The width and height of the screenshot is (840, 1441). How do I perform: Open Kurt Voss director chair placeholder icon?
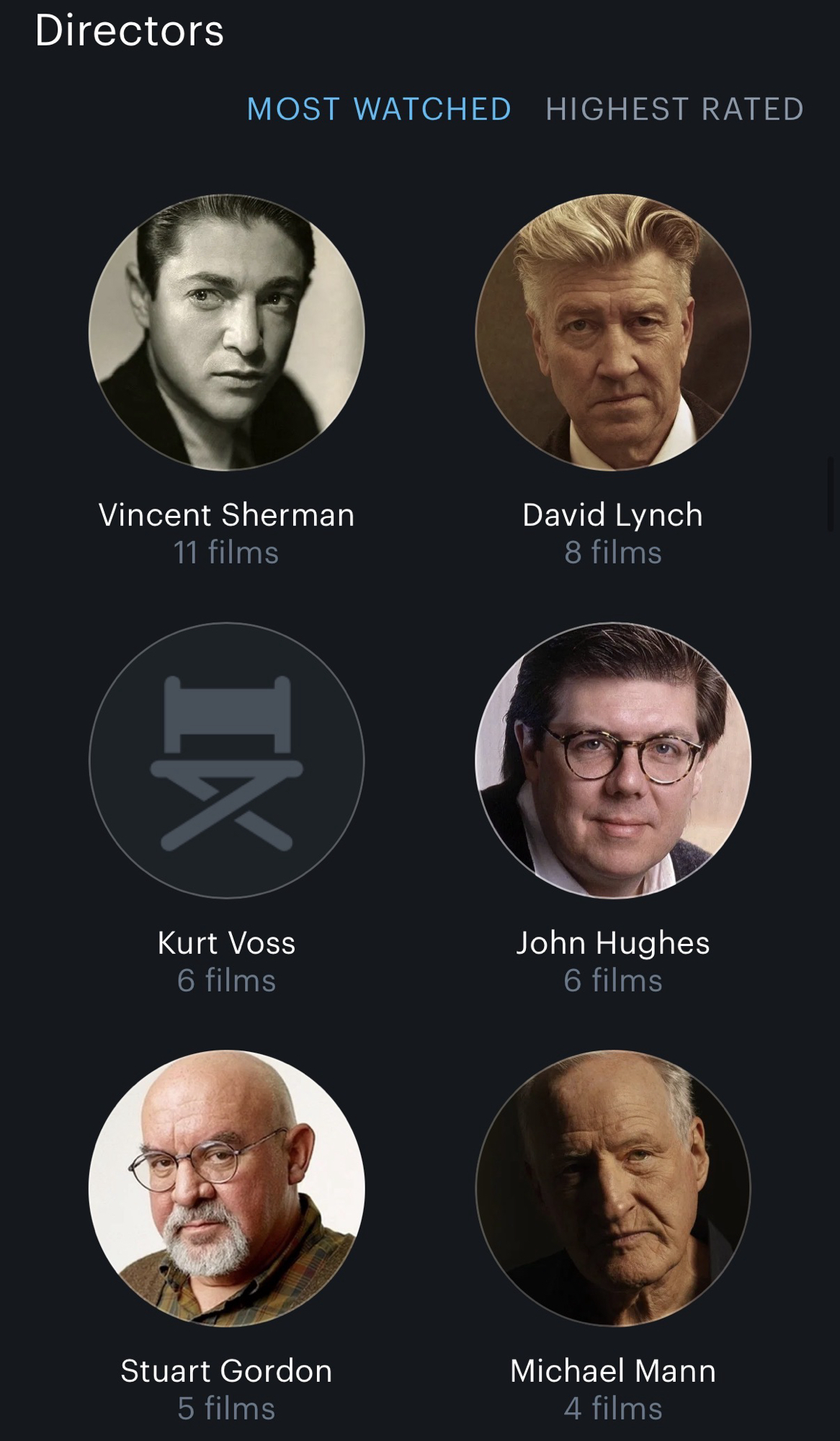pyautogui.click(x=227, y=760)
